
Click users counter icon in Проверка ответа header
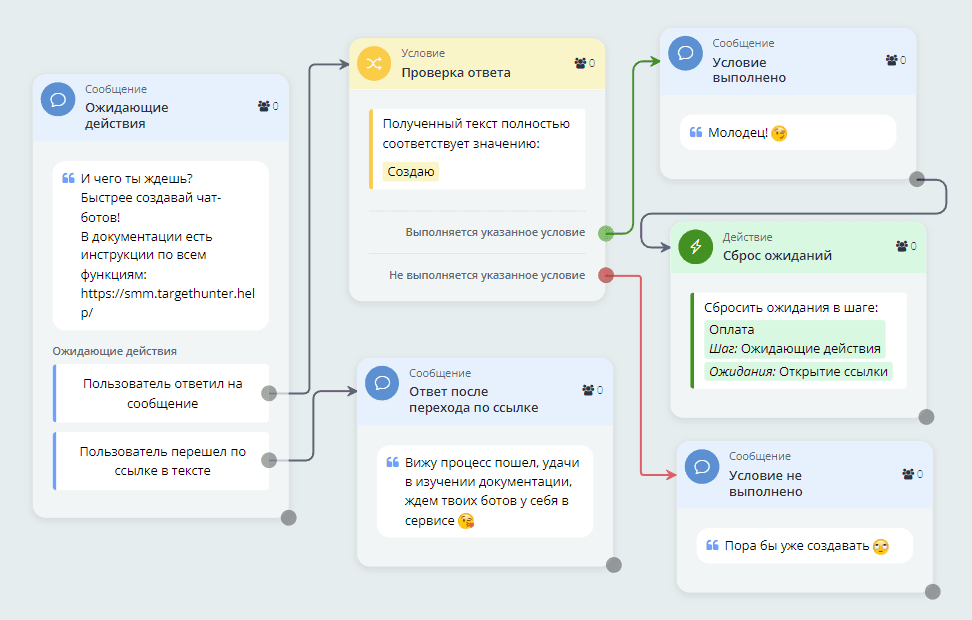[x=580, y=63]
